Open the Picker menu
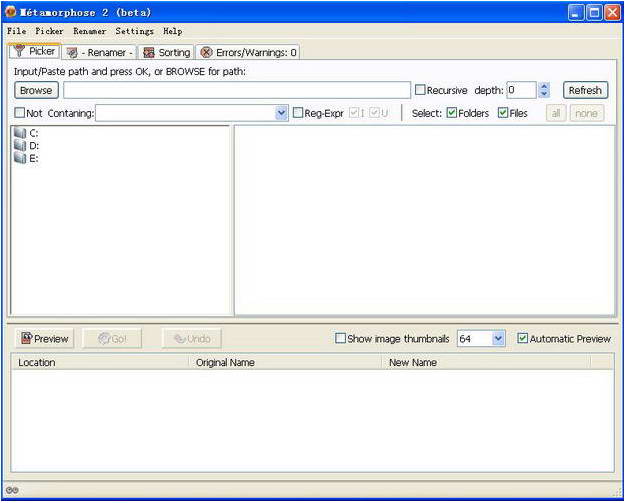 (49, 31)
